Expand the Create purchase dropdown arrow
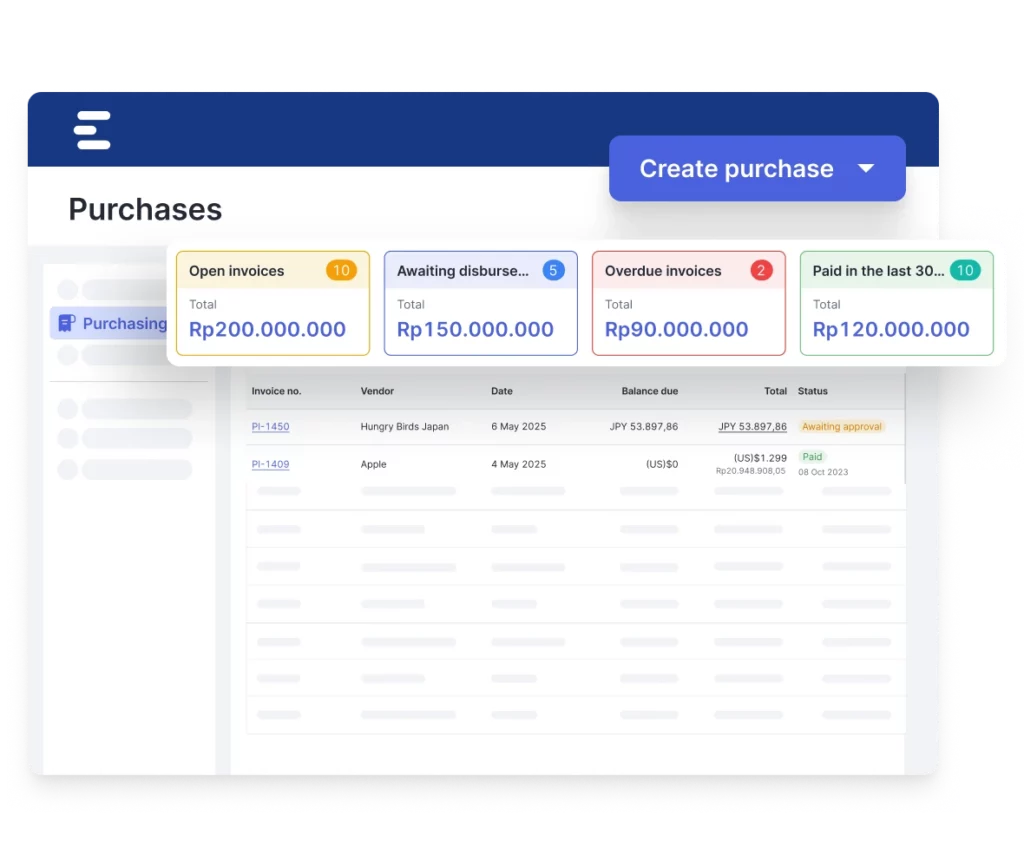Viewport: 1024px width, 868px height. (866, 169)
